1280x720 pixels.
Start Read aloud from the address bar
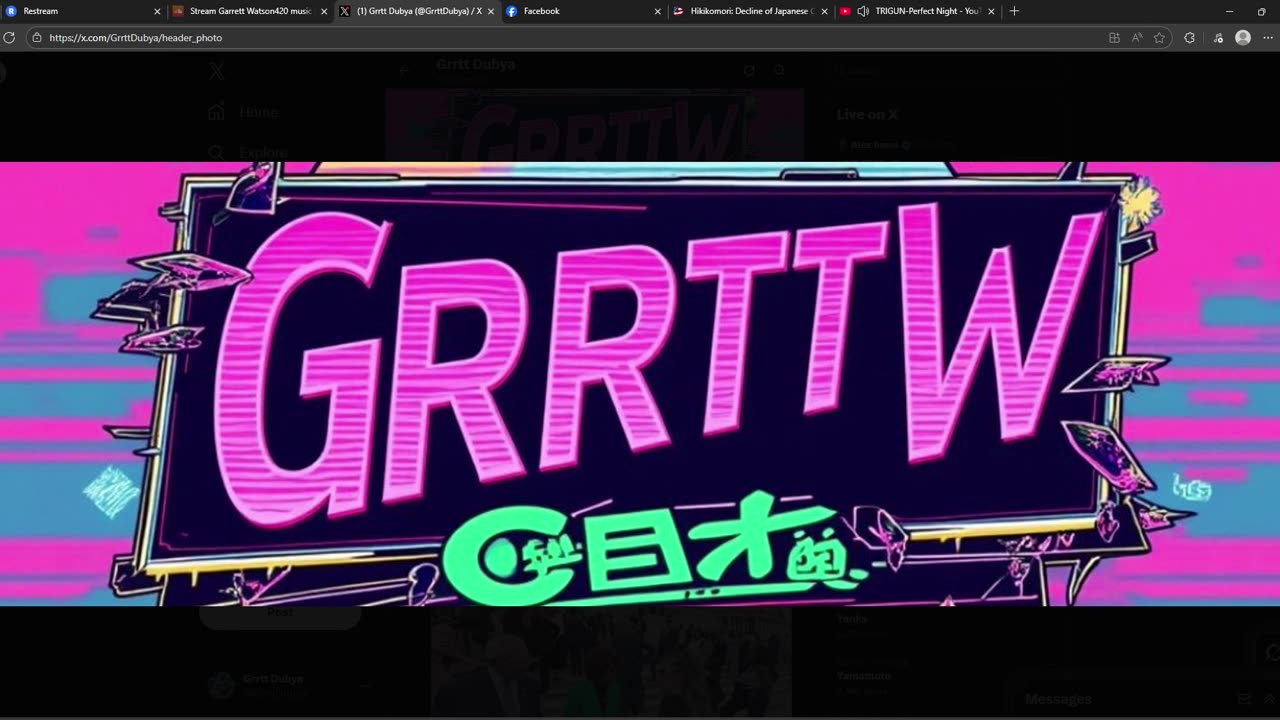pyautogui.click(x=1137, y=37)
